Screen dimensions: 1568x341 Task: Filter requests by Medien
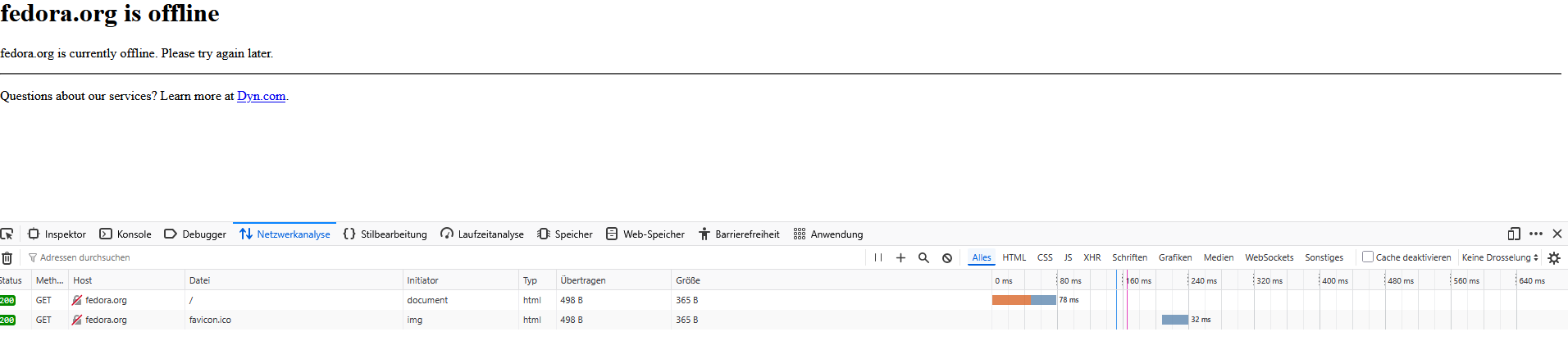click(1219, 257)
